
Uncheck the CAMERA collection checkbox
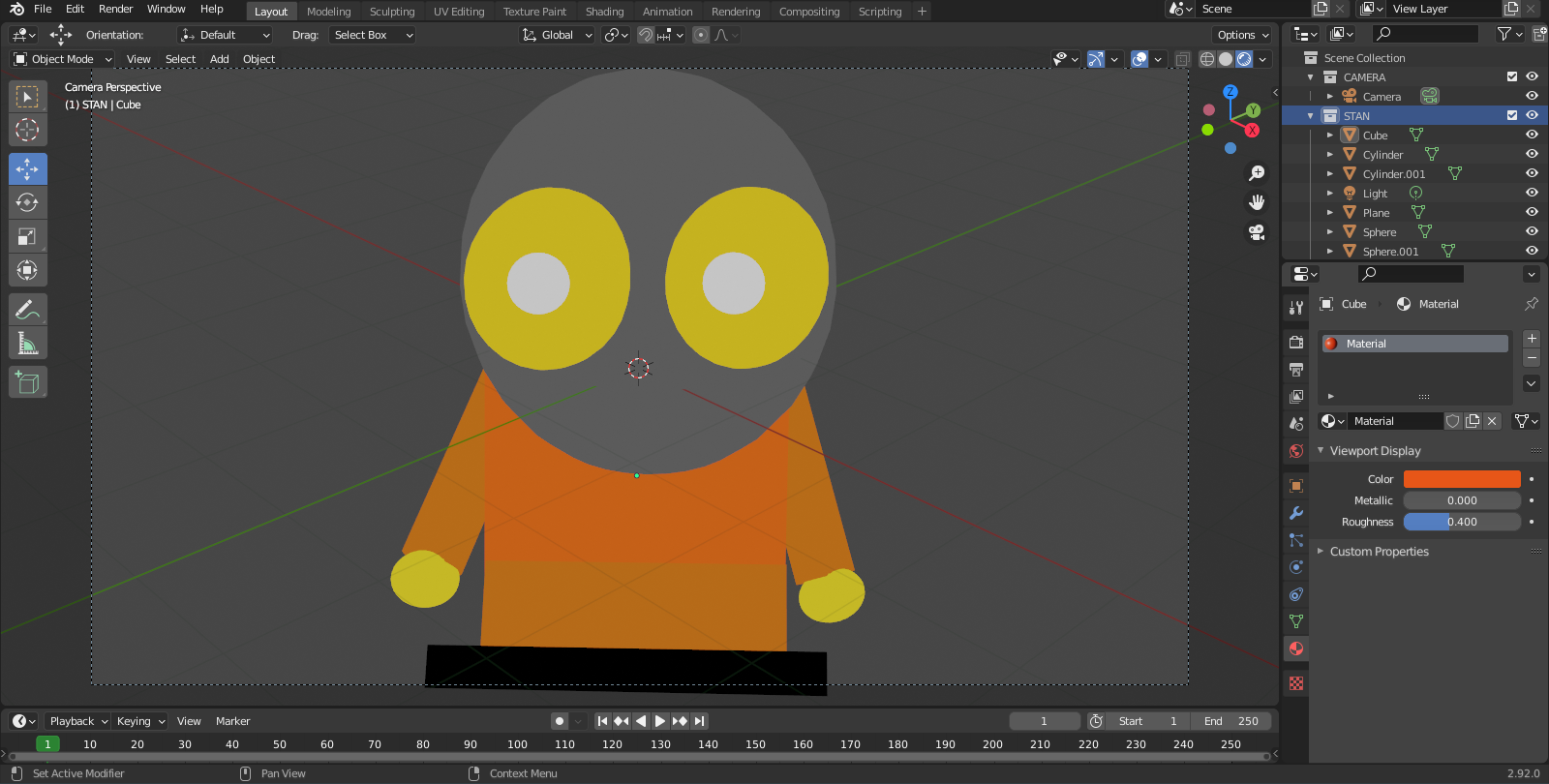point(1512,76)
